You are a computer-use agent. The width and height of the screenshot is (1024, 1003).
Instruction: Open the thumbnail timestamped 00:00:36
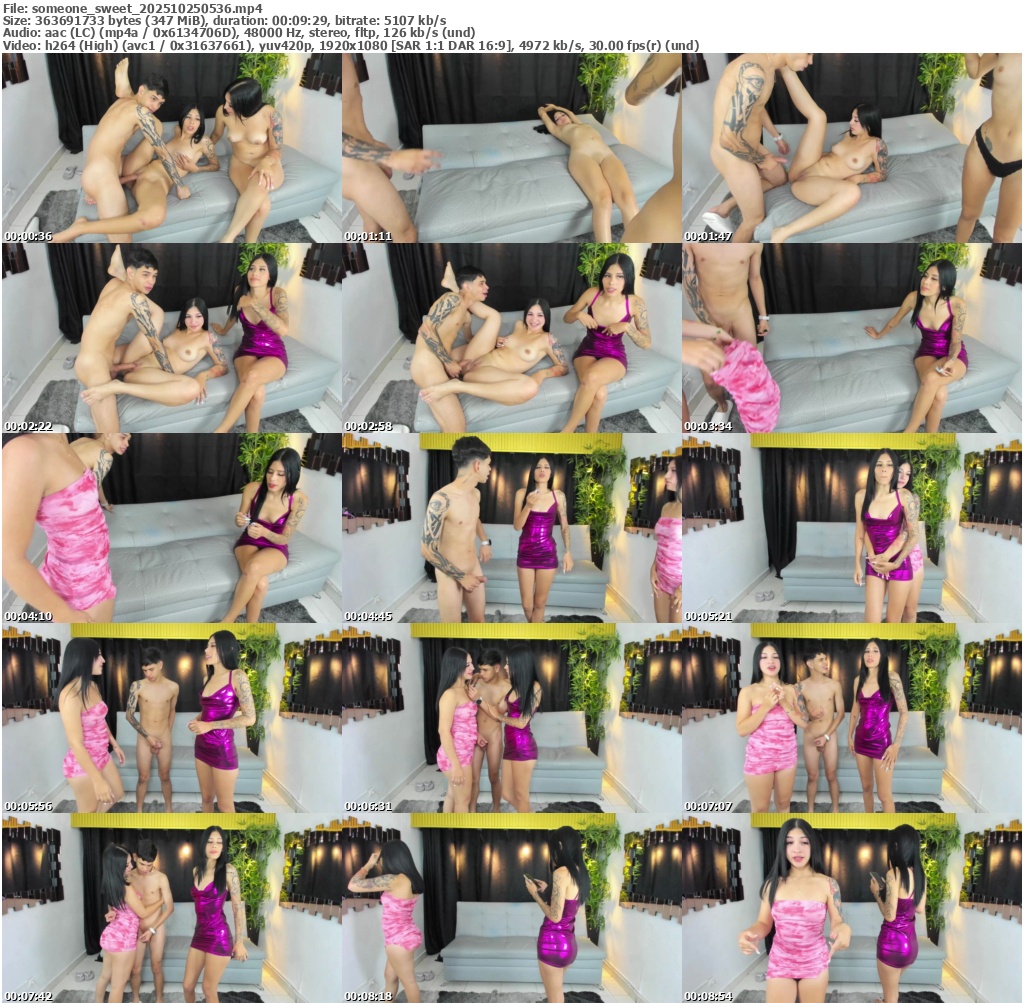(x=171, y=148)
